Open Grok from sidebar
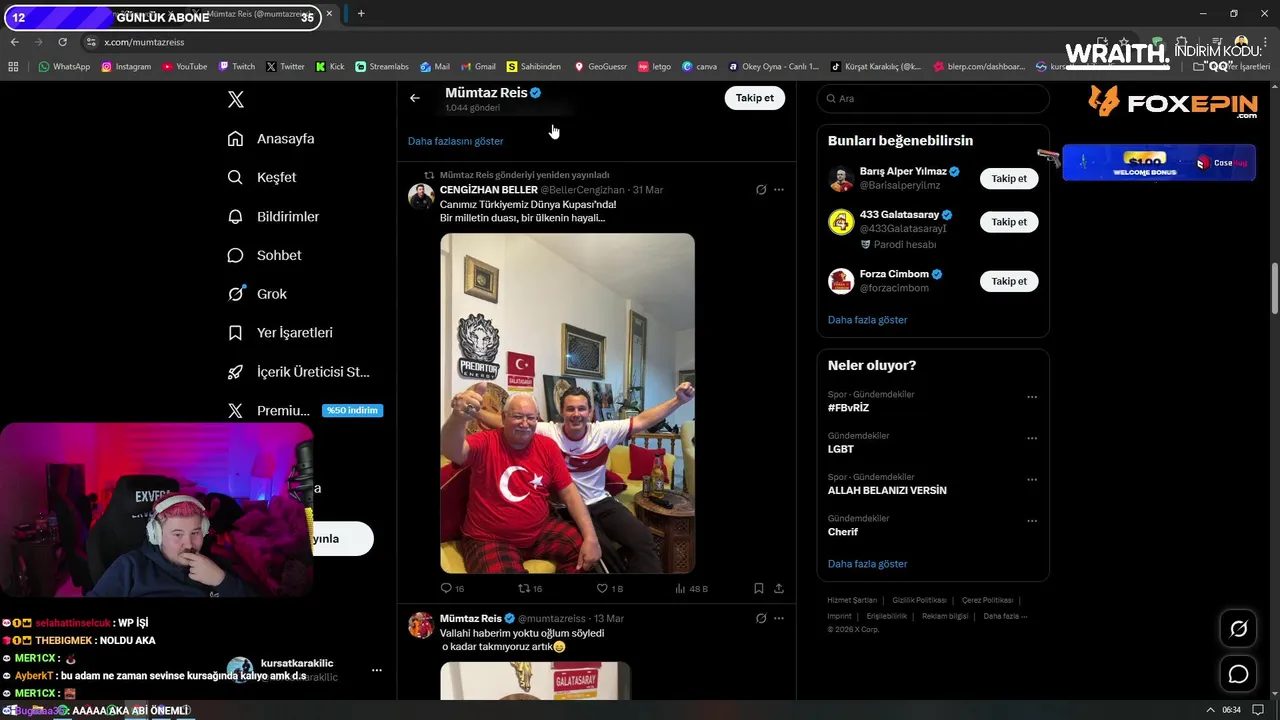Image resolution: width=1280 pixels, height=720 pixels. 257,294
